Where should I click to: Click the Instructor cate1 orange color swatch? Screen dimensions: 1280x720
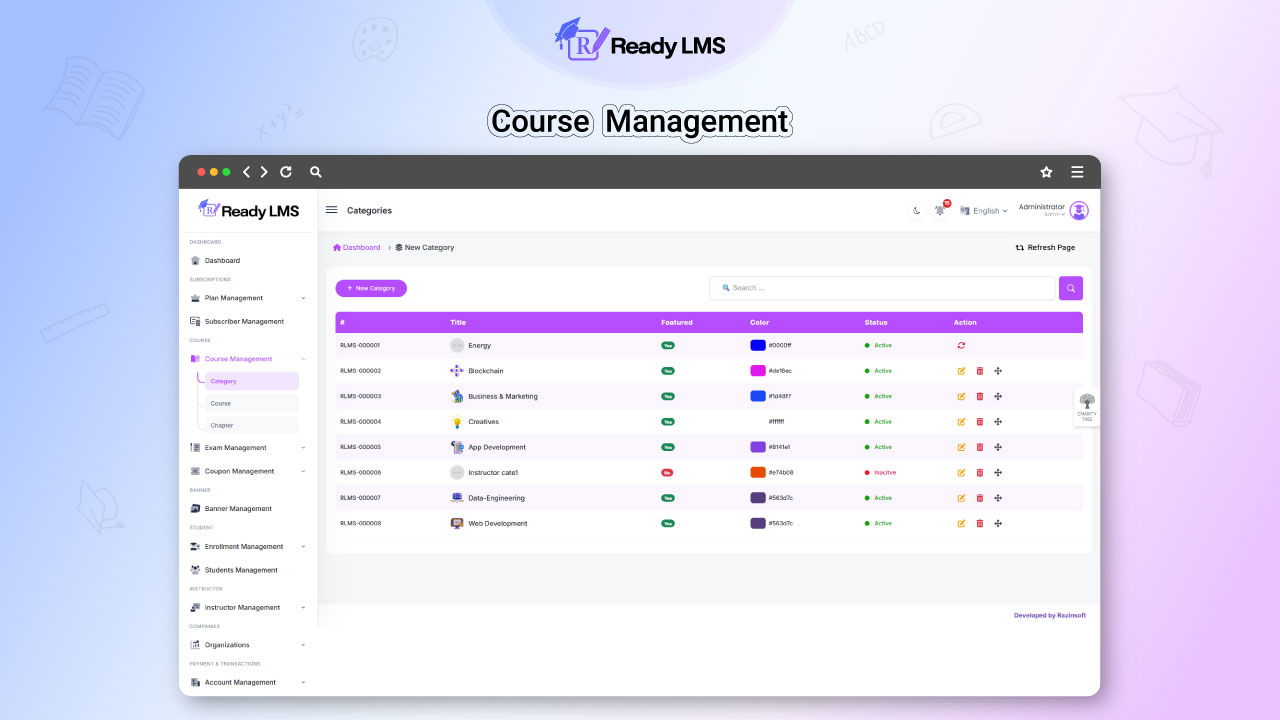pos(758,473)
